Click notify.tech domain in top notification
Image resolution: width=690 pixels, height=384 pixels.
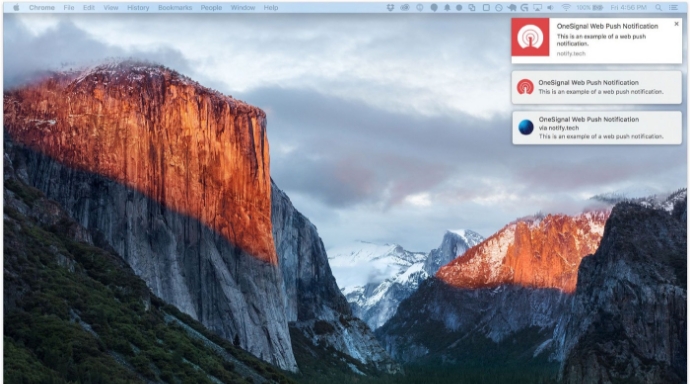(571, 53)
